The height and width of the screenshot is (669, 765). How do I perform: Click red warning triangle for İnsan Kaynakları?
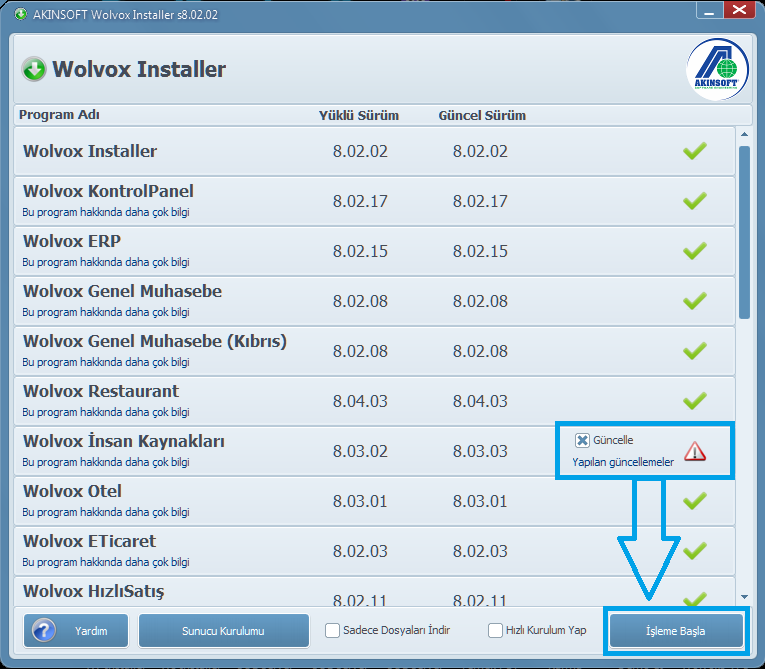click(695, 451)
